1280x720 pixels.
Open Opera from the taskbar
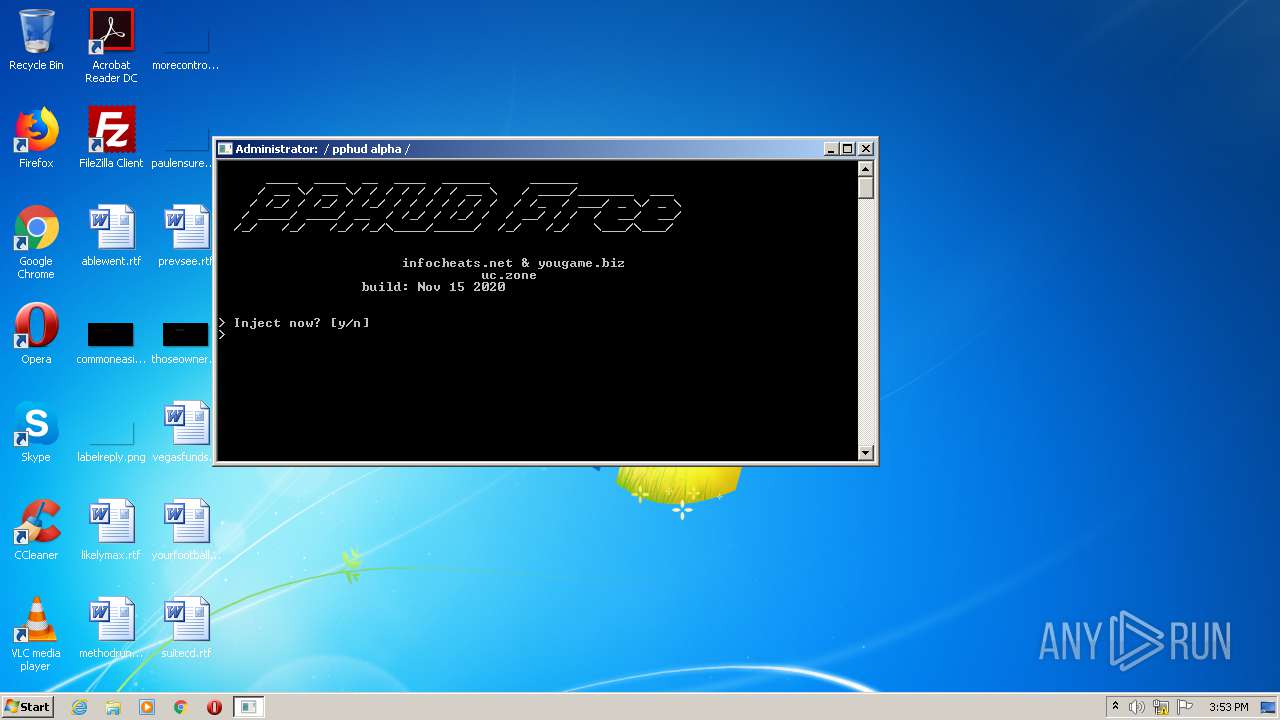[214, 707]
